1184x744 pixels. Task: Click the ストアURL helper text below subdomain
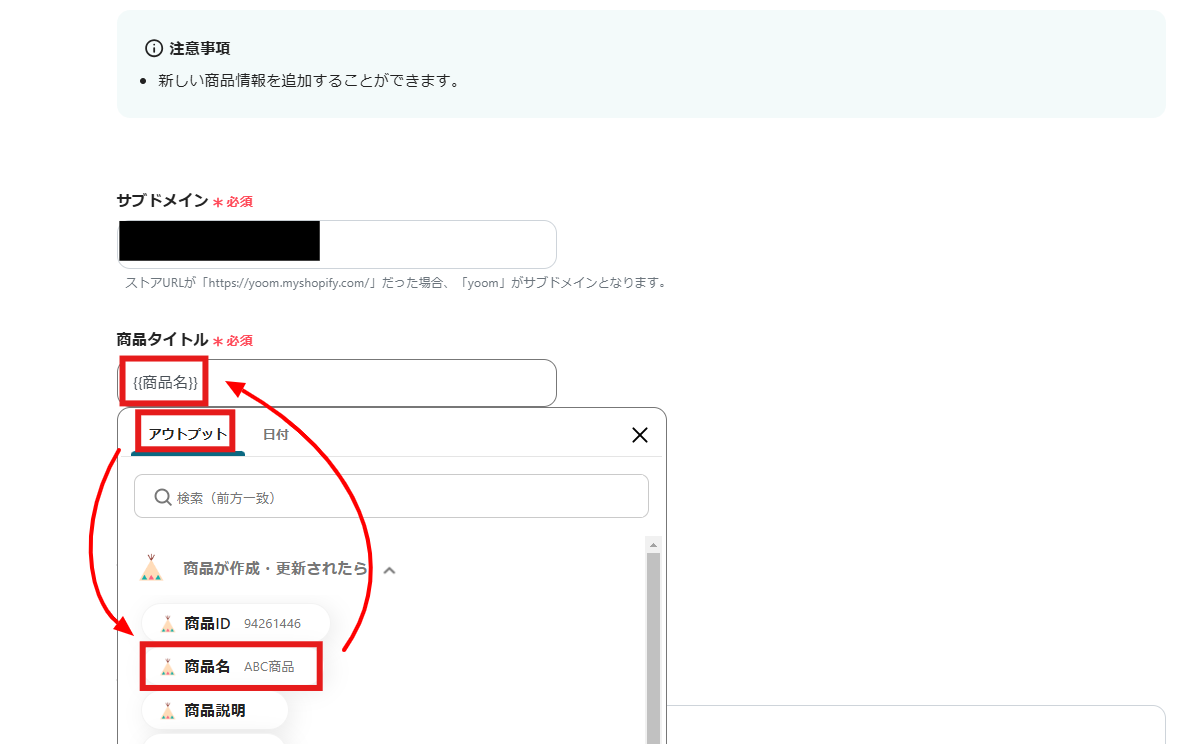396,282
